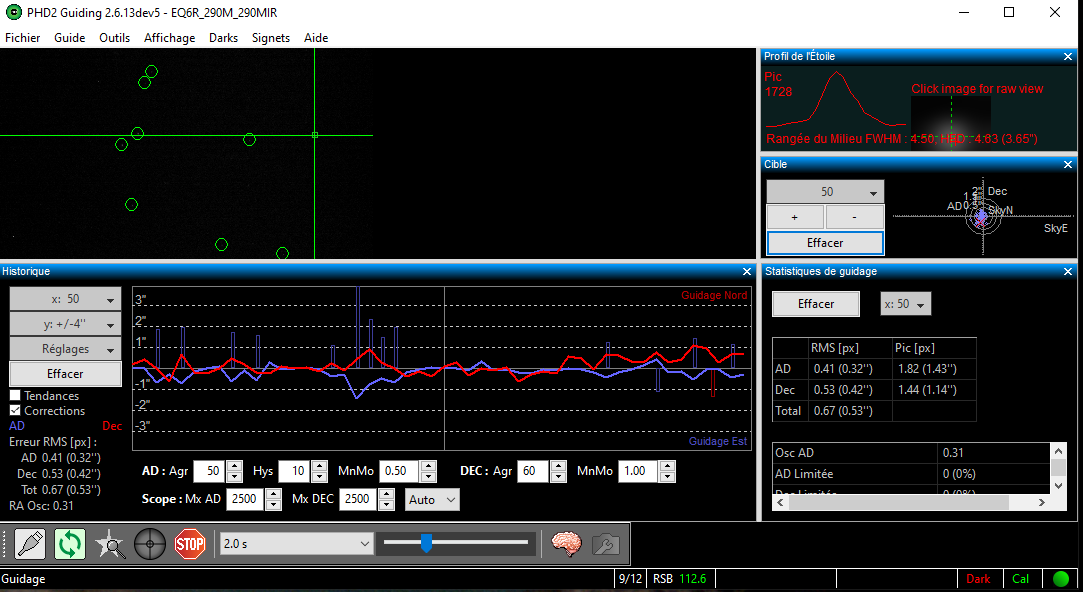Click the statistics scroll up arrow
This screenshot has height=592, width=1083.
[1057, 451]
